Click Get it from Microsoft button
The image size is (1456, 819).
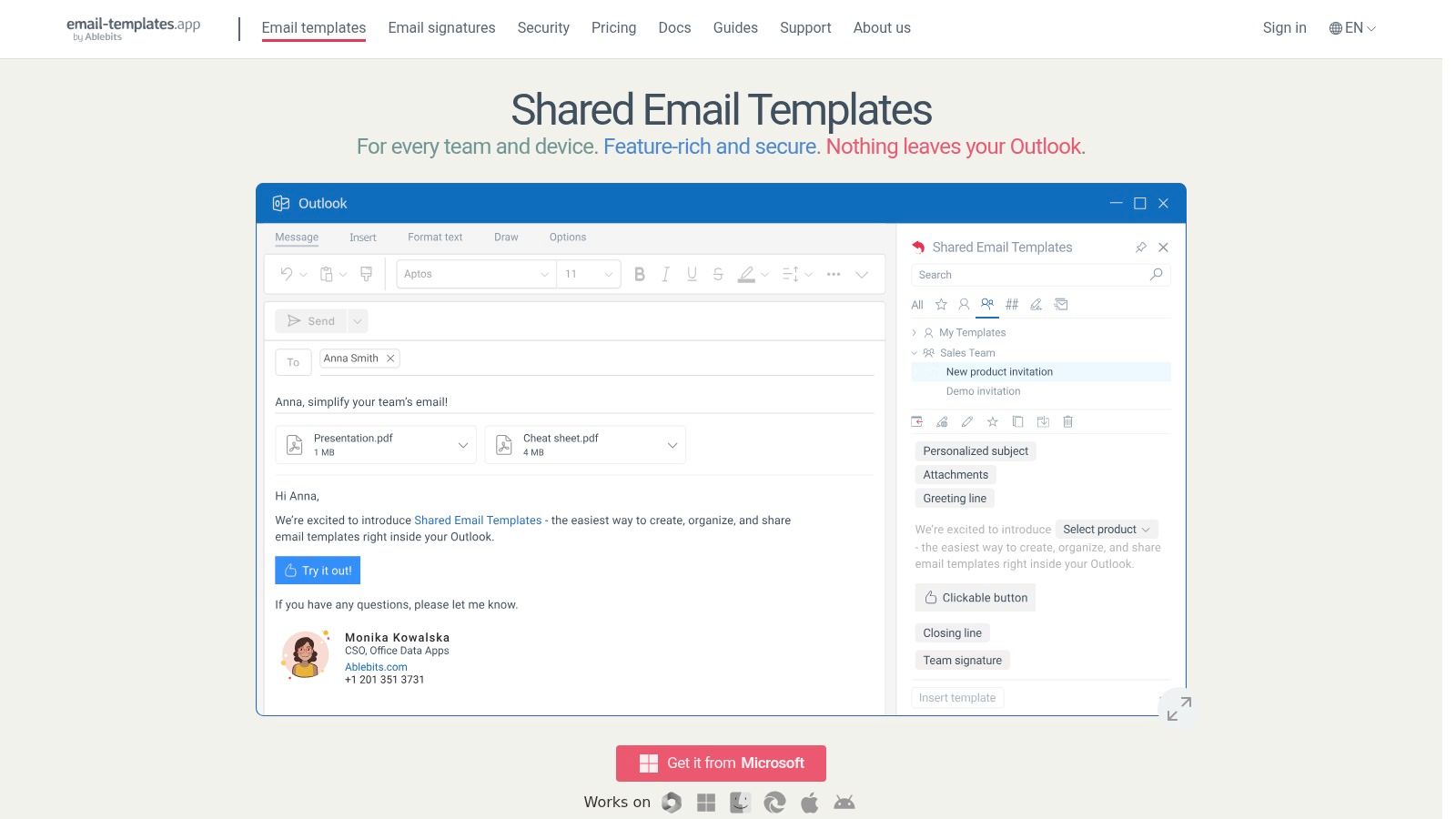[721, 763]
